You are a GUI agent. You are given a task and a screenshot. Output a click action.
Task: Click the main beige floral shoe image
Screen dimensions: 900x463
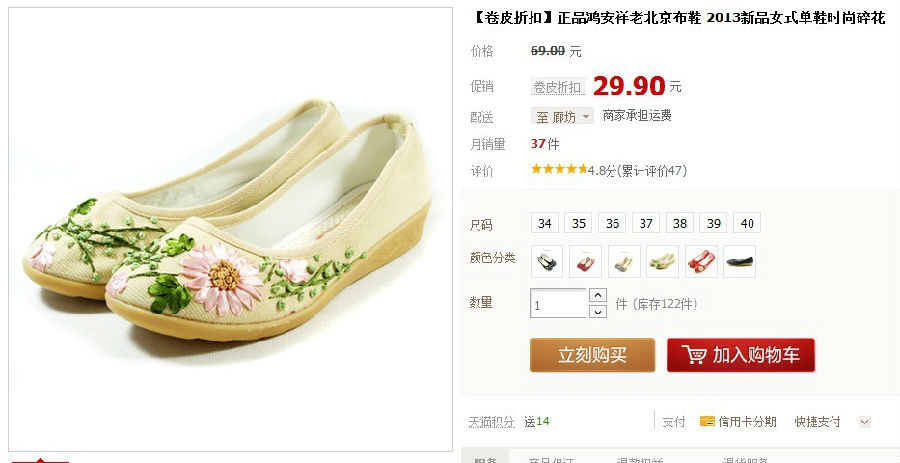(x=230, y=229)
